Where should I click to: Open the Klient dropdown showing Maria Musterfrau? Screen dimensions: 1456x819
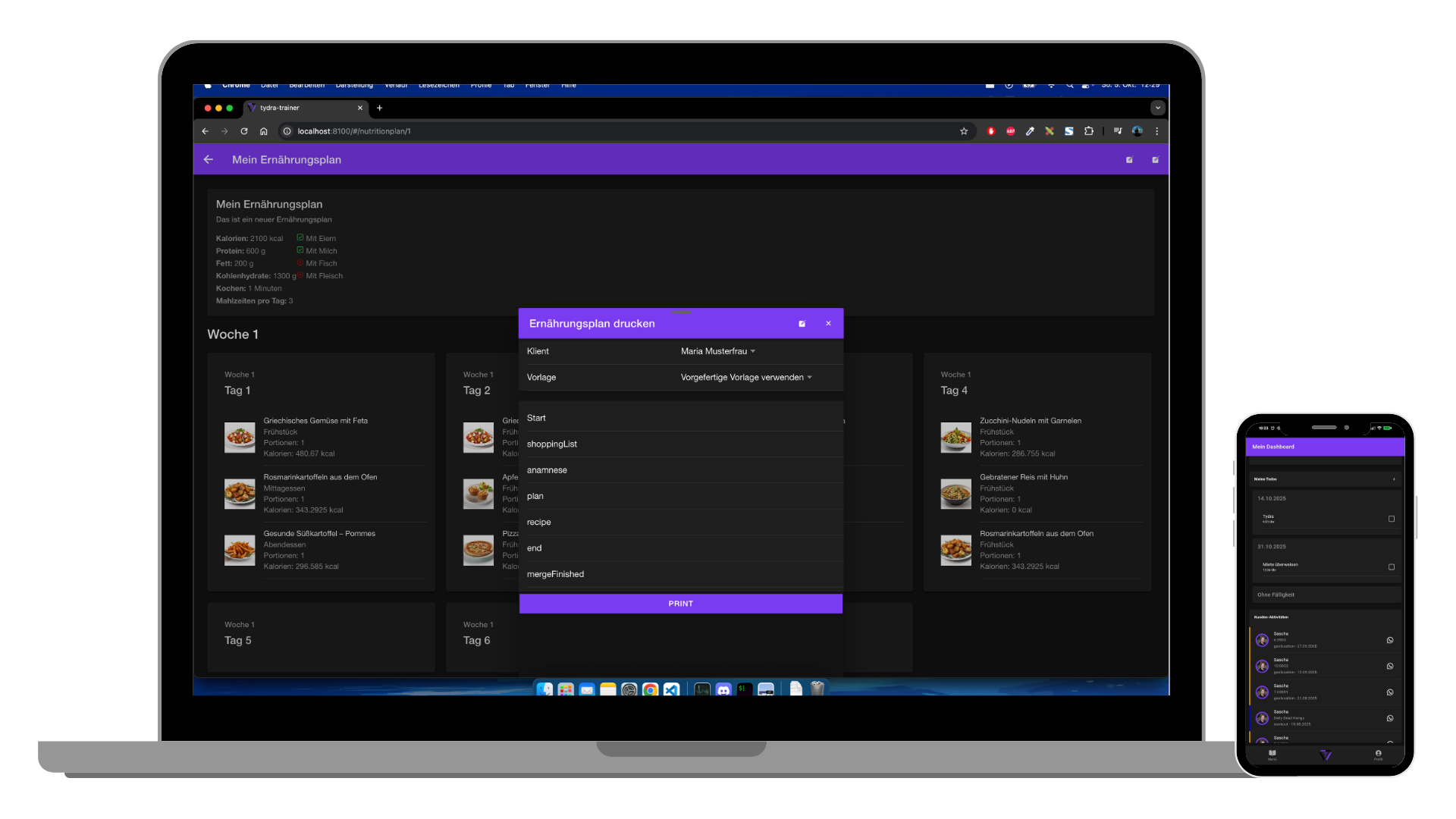[x=717, y=351]
